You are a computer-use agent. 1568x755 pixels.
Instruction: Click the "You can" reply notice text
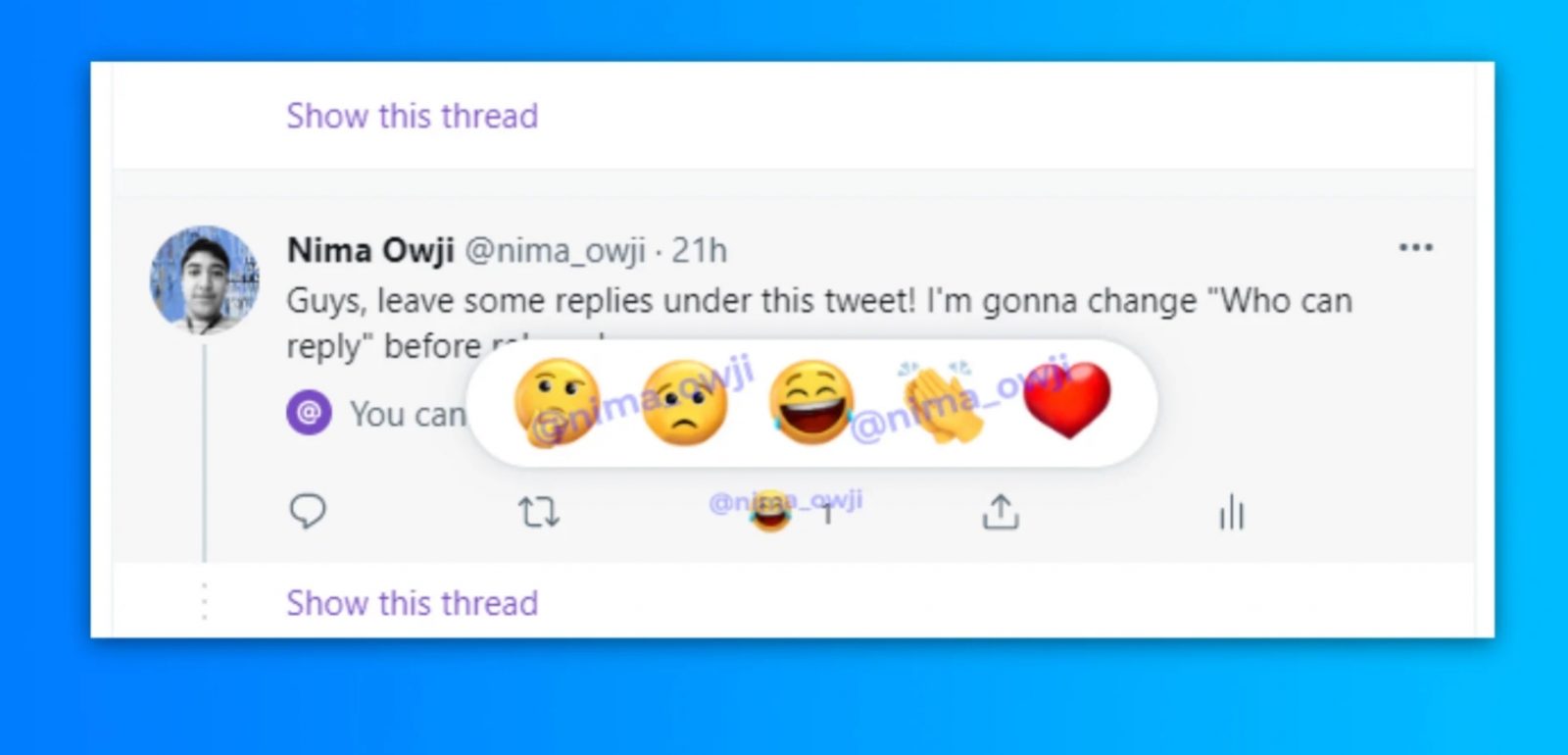[407, 415]
